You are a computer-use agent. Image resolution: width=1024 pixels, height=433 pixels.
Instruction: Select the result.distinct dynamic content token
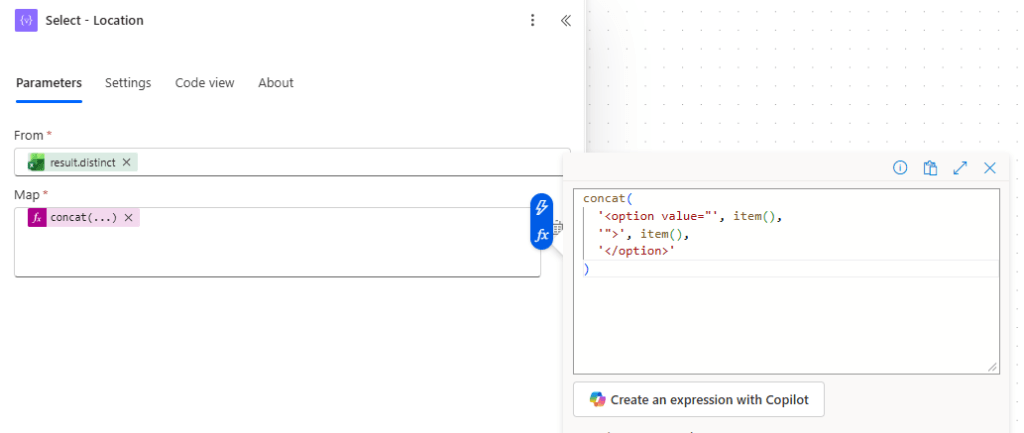[82, 162]
